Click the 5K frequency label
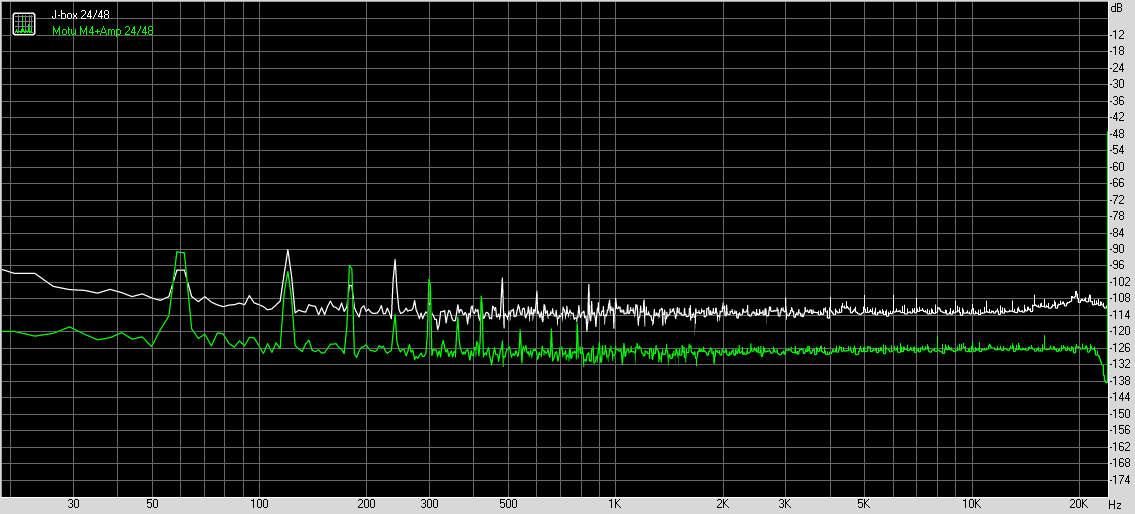This screenshot has width=1135, height=514. coord(864,504)
